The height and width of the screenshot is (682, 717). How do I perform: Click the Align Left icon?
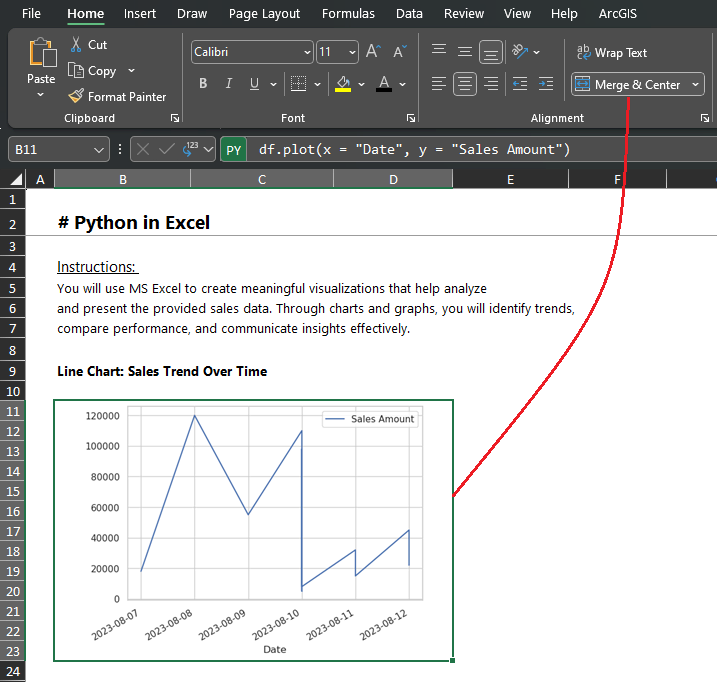click(439, 84)
